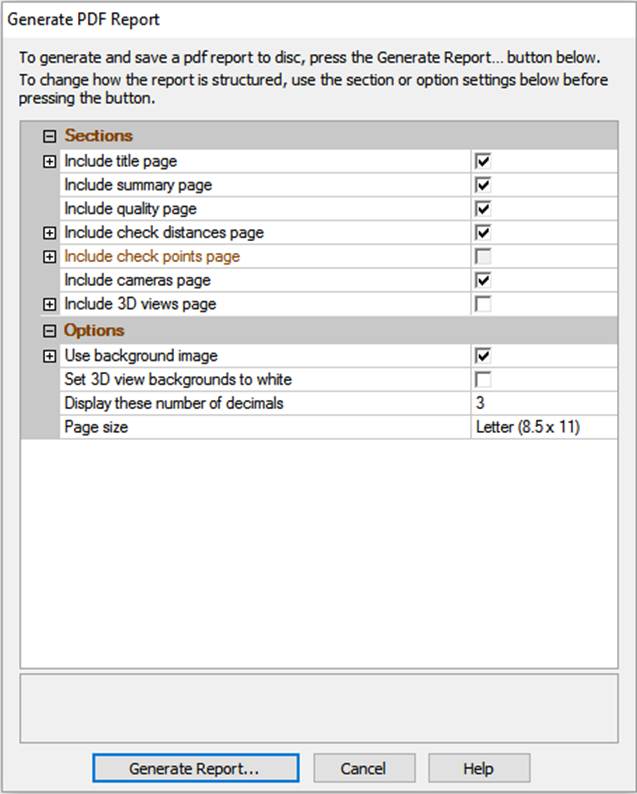This screenshot has width=637, height=794.
Task: Uncheck Include title page checkbox
Action: click(483, 161)
